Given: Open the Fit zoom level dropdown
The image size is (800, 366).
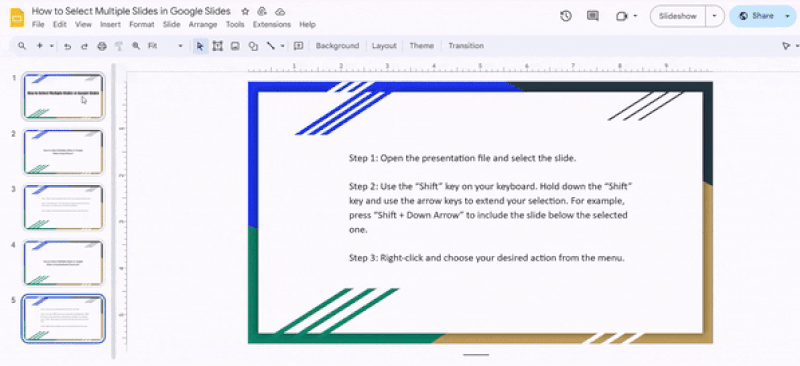Looking at the screenshot, I should [165, 46].
